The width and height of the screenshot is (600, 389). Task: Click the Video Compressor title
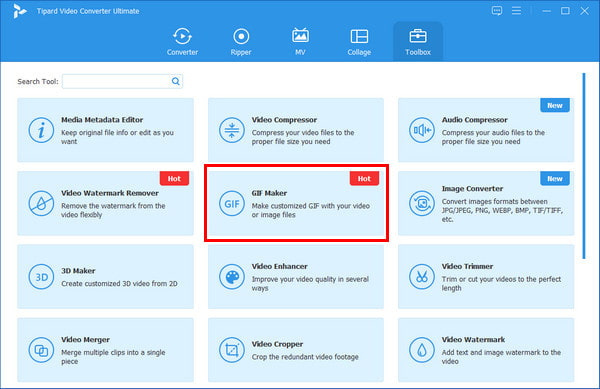[x=284, y=120]
